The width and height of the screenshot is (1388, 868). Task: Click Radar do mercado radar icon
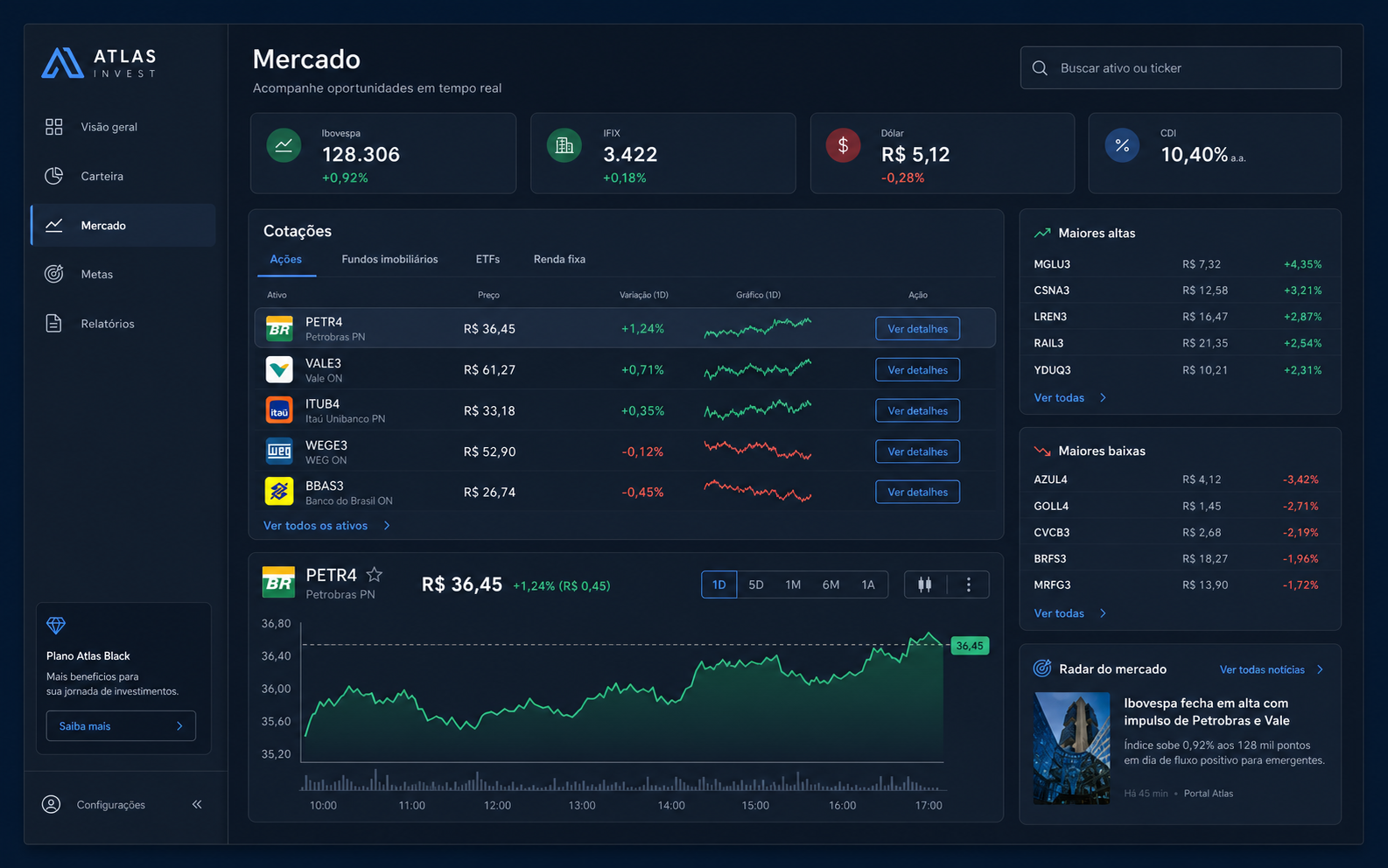1042,668
